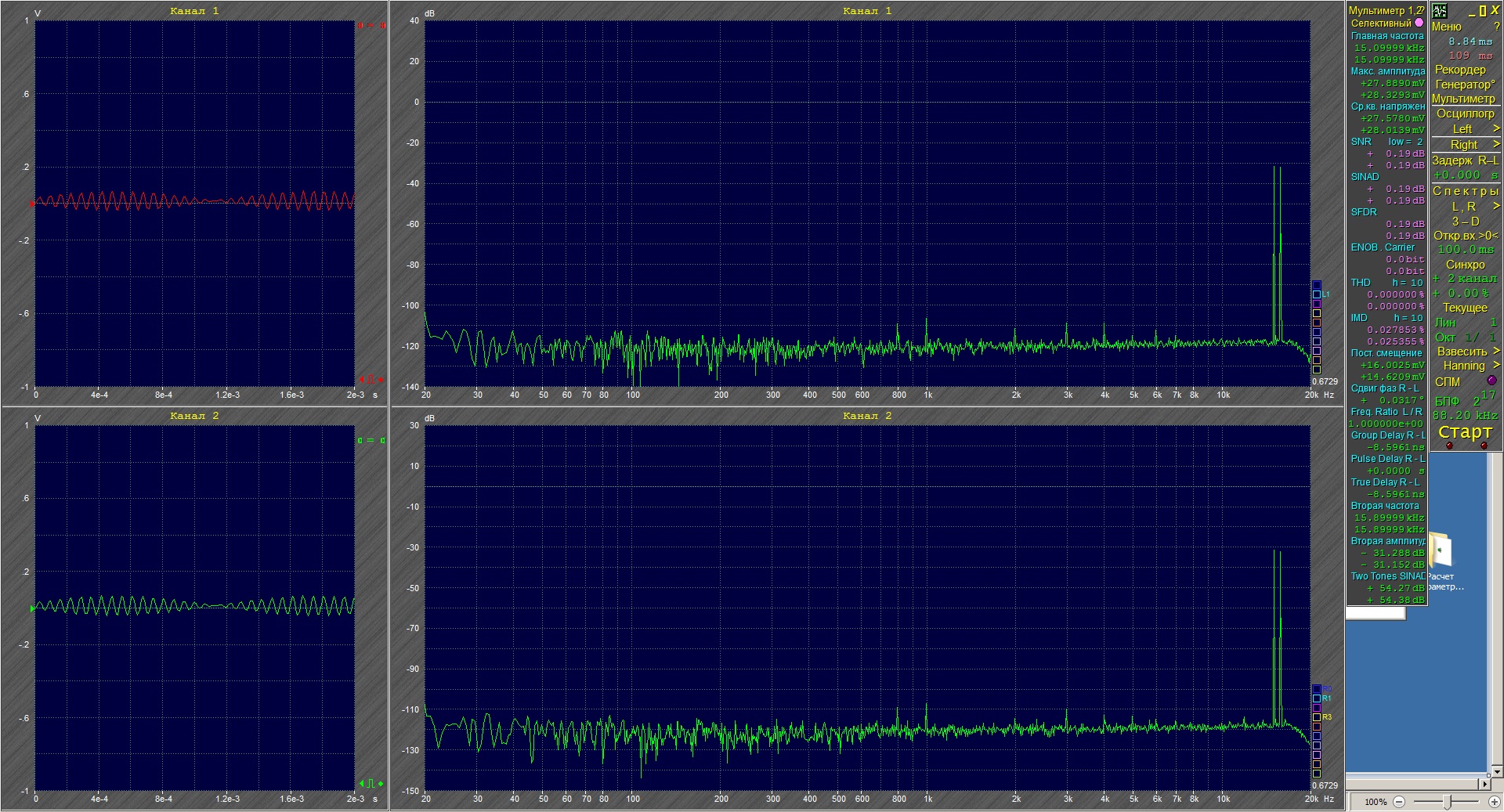Click the vertical scrollbar down arrow
The width and height of the screenshot is (1504, 812).
(1496, 770)
